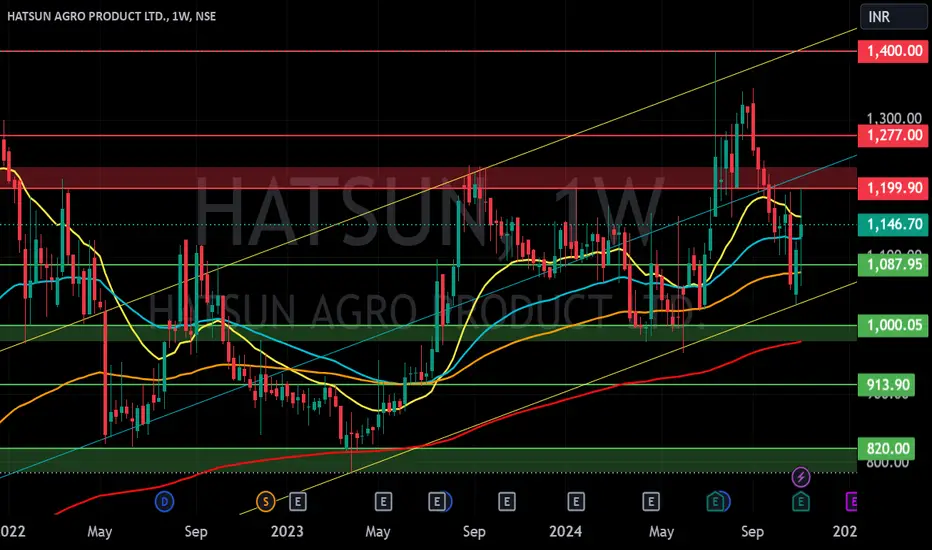Open the earnings E marker above the 2024 label
932x550 pixels.
pyautogui.click(x=575, y=502)
